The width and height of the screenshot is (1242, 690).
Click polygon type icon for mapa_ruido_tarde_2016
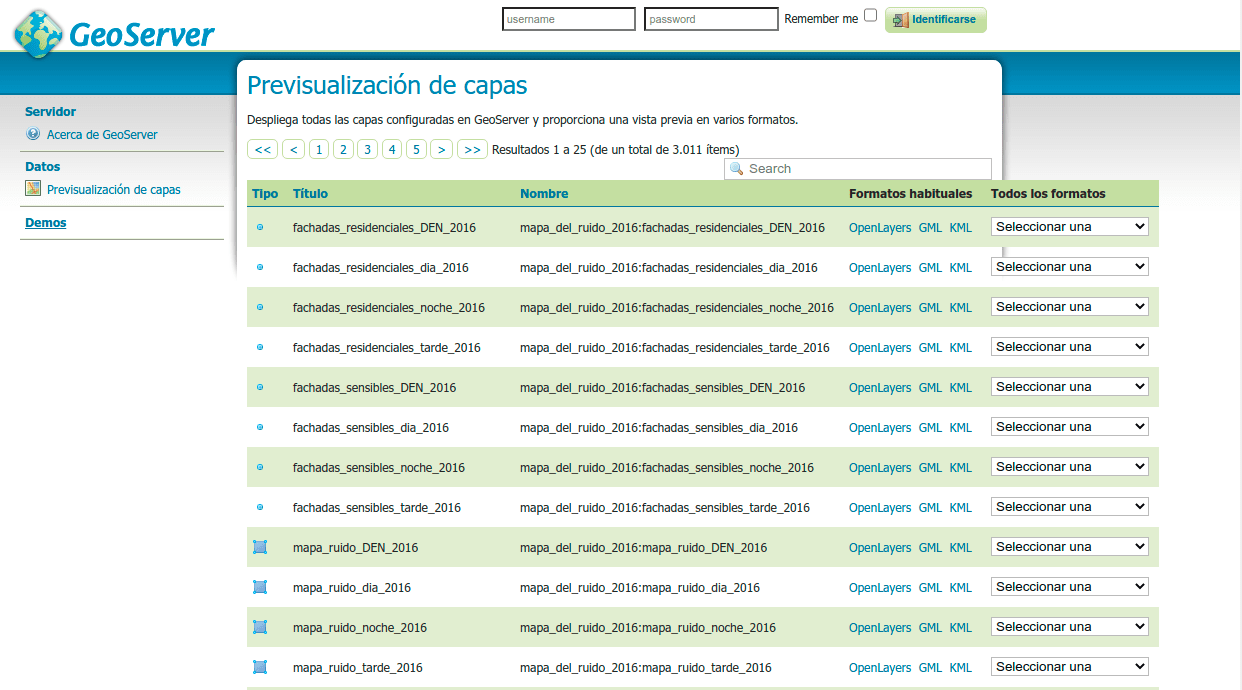coord(260,667)
